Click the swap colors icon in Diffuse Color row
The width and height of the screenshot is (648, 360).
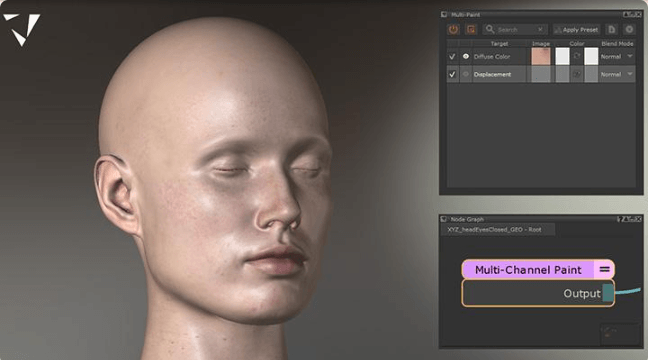click(577, 56)
